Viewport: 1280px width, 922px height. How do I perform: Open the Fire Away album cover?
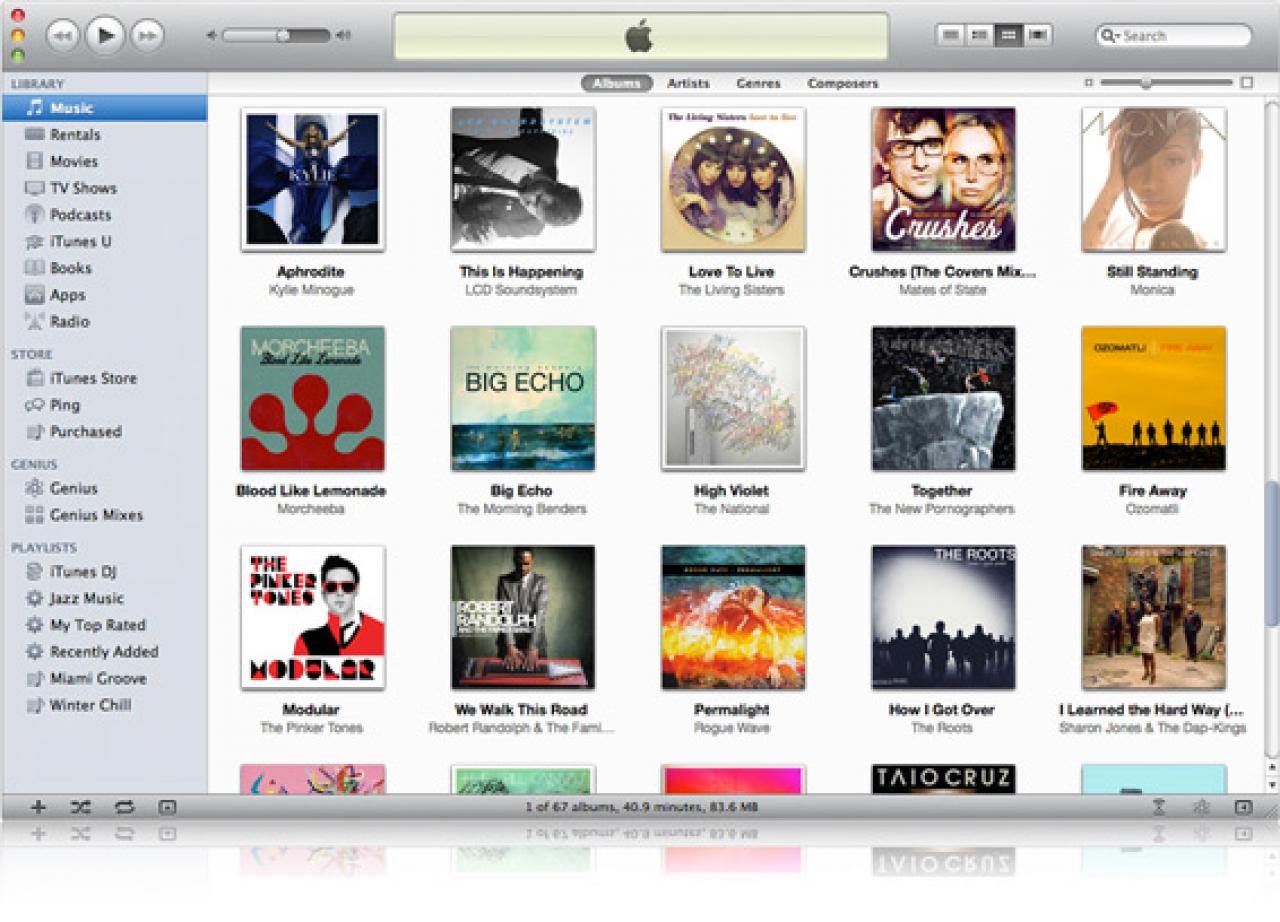1153,398
